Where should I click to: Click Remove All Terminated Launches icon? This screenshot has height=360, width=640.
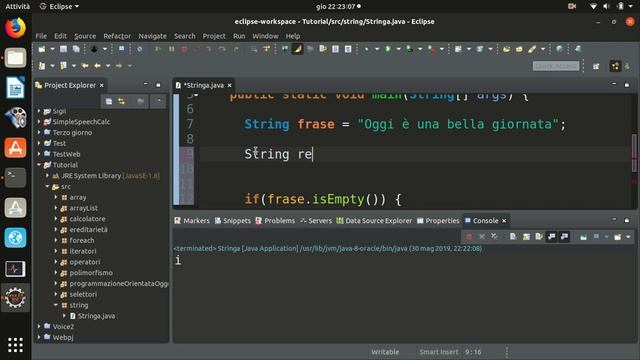coord(494,237)
